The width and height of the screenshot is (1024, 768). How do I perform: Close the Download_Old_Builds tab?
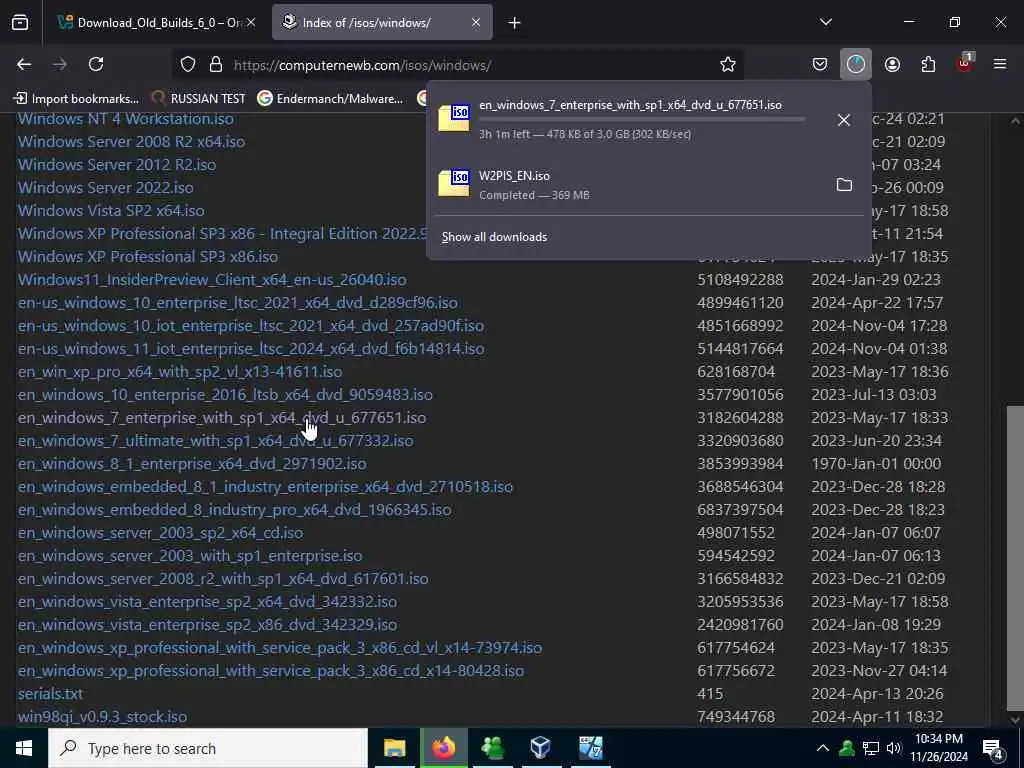[251, 23]
